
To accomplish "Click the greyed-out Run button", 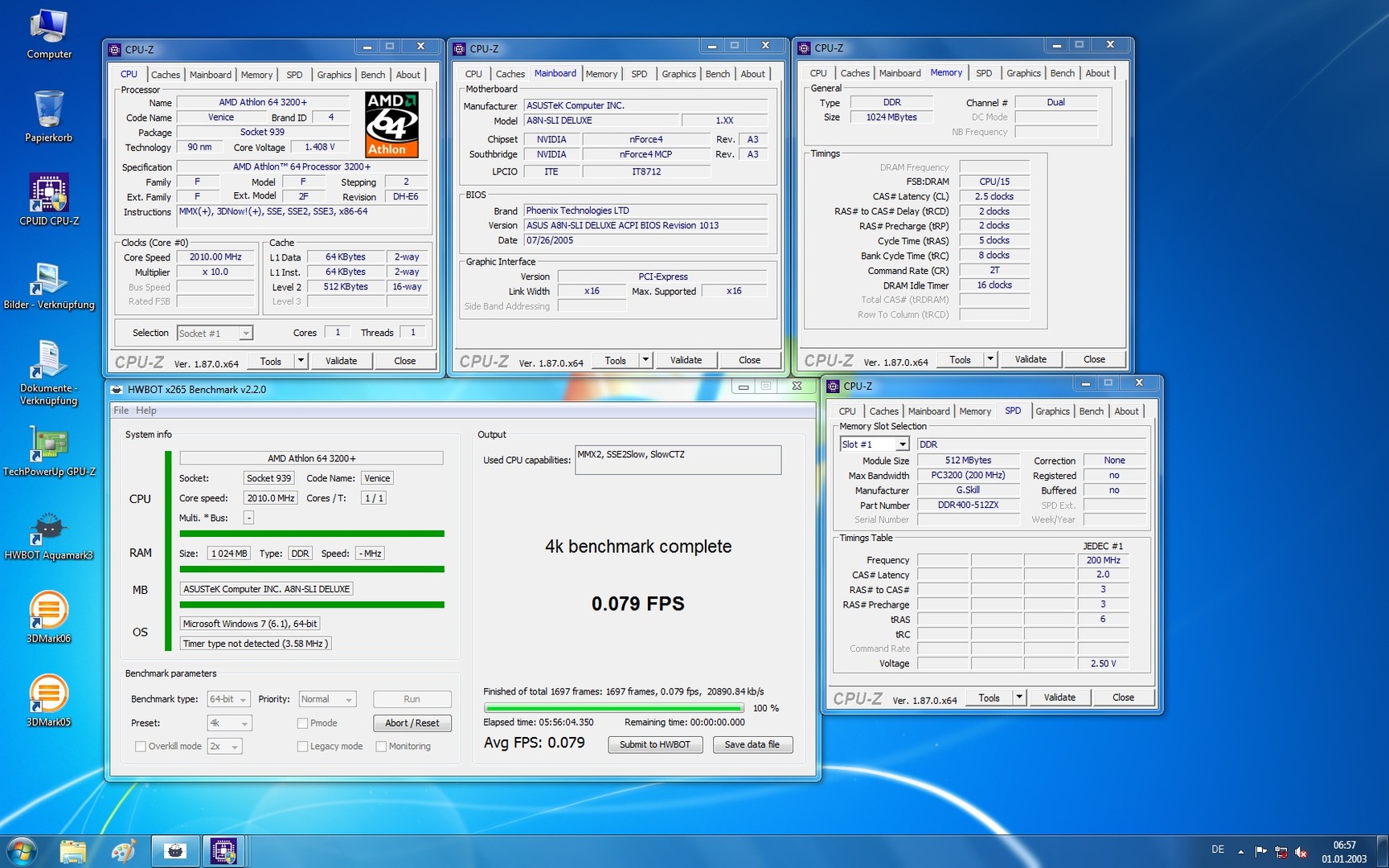I will tap(412, 699).
